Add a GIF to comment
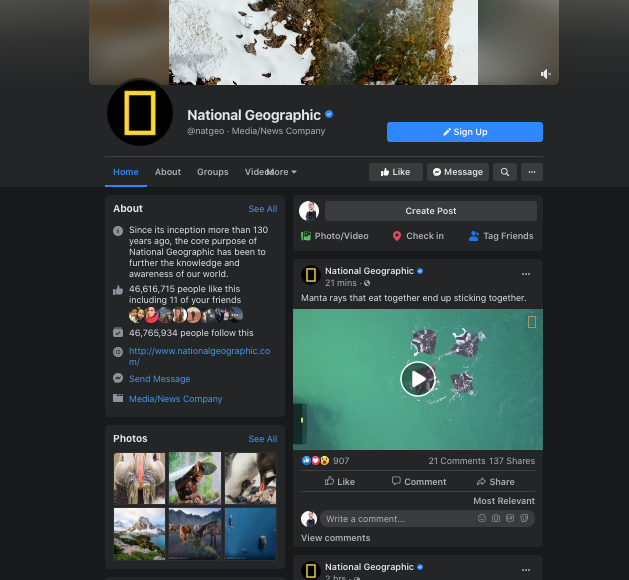Screen dimensions: 629x580 pos(510,518)
